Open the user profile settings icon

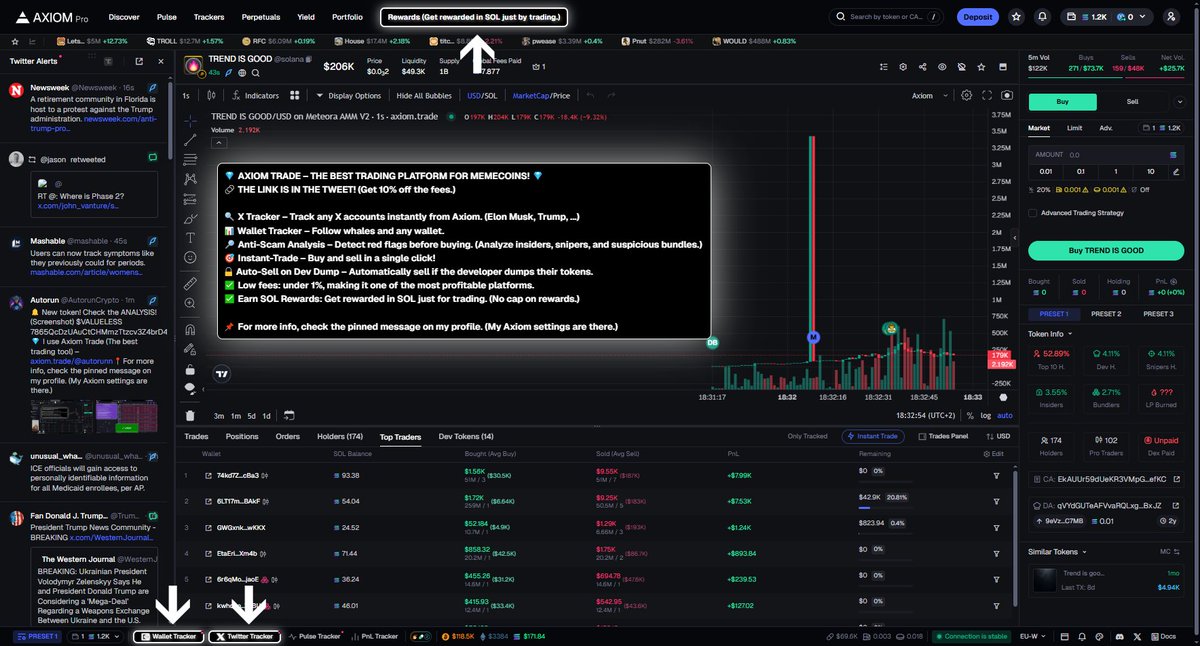tap(1171, 17)
